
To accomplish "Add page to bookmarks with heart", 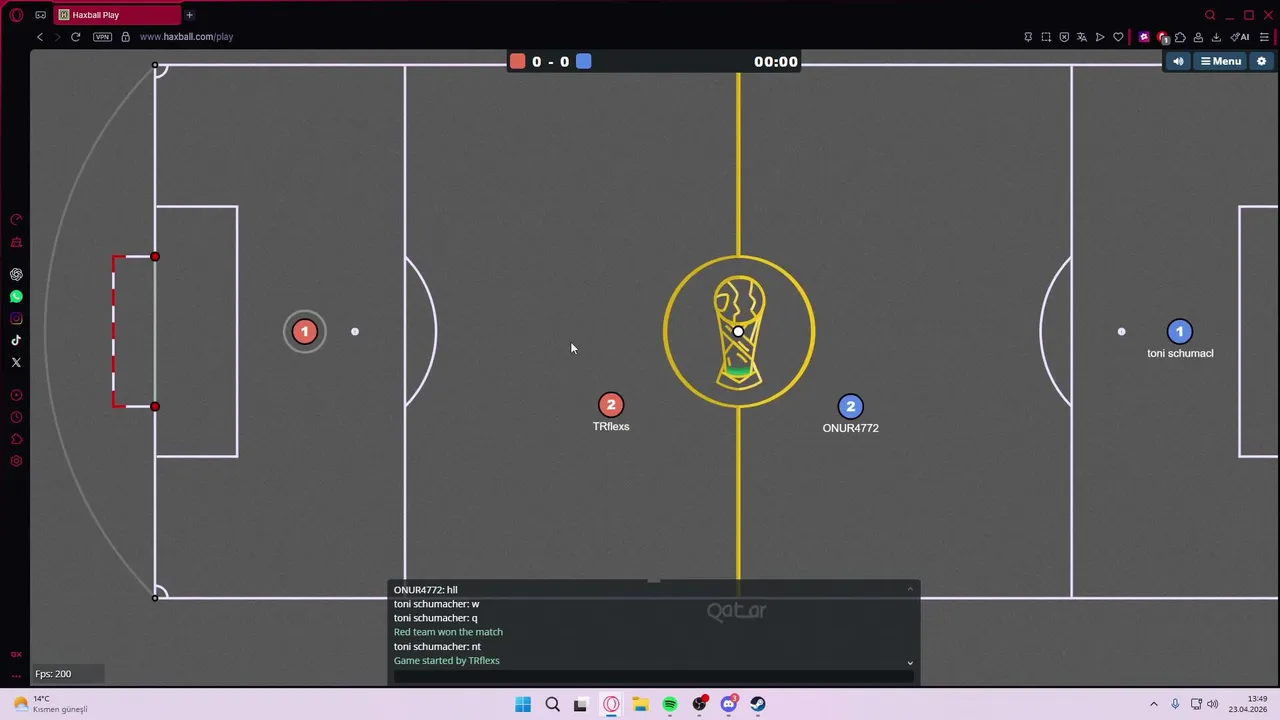I will click(1118, 37).
